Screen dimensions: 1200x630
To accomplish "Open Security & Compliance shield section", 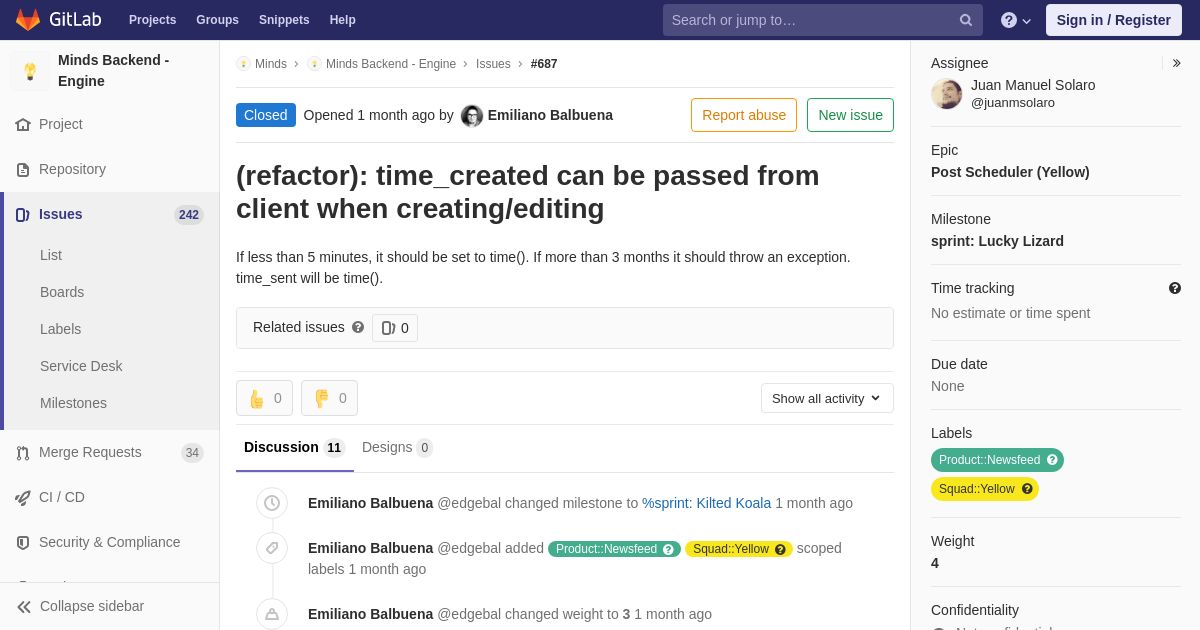I will click(x=23, y=543).
